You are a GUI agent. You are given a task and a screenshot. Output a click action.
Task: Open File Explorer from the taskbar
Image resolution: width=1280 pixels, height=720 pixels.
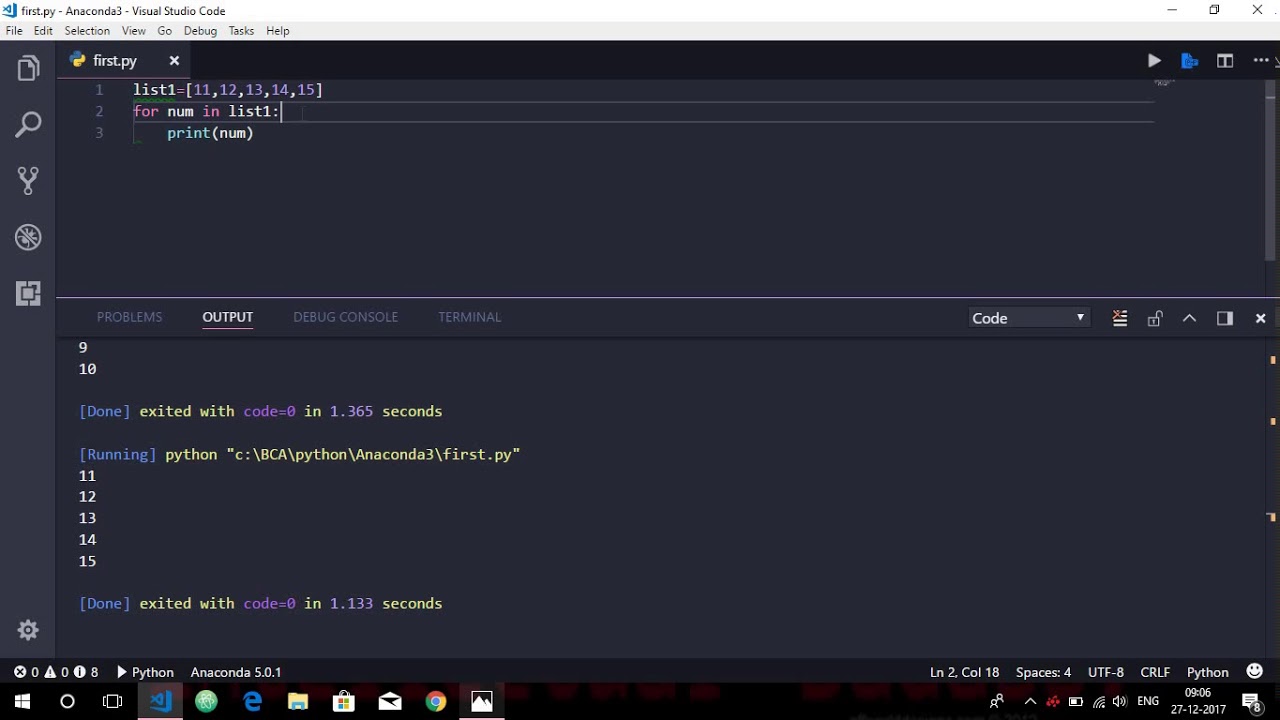click(298, 702)
